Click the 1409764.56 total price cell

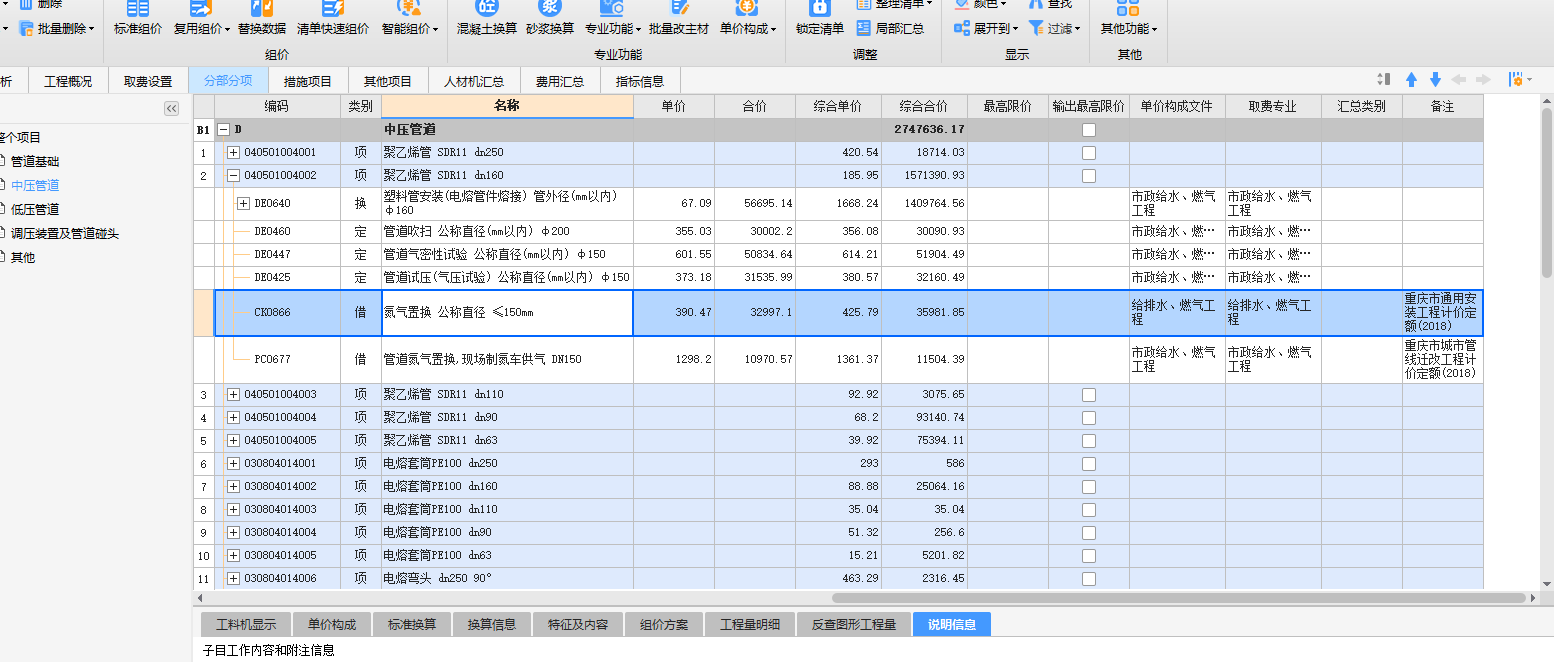pyautogui.click(x=924, y=204)
